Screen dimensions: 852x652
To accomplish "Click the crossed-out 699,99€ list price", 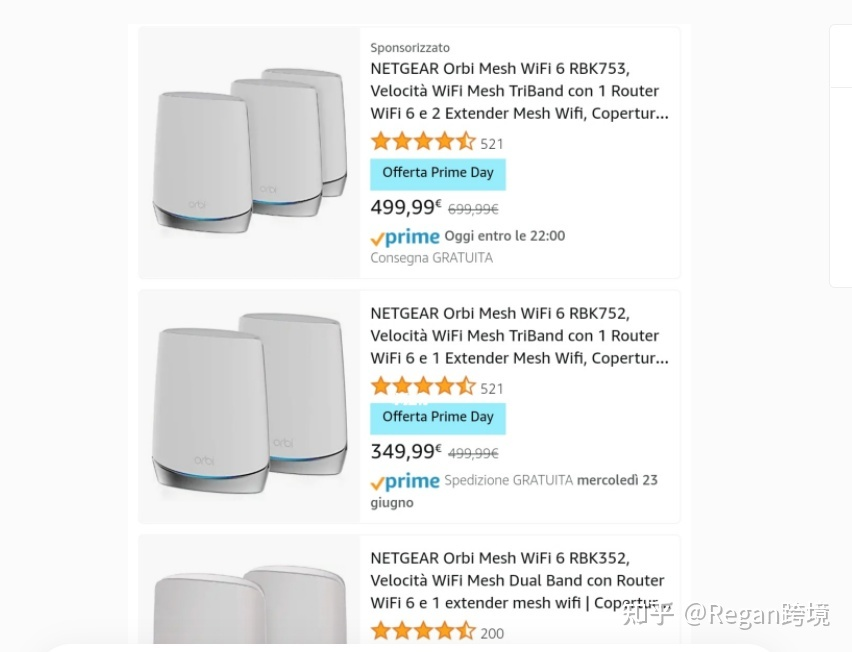I will coord(473,209).
